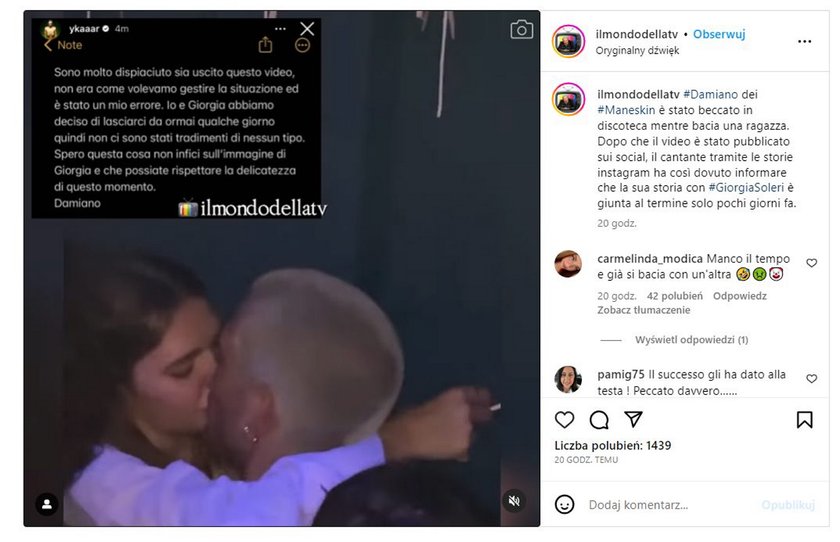Share post using the paper plane icon

coord(633,419)
